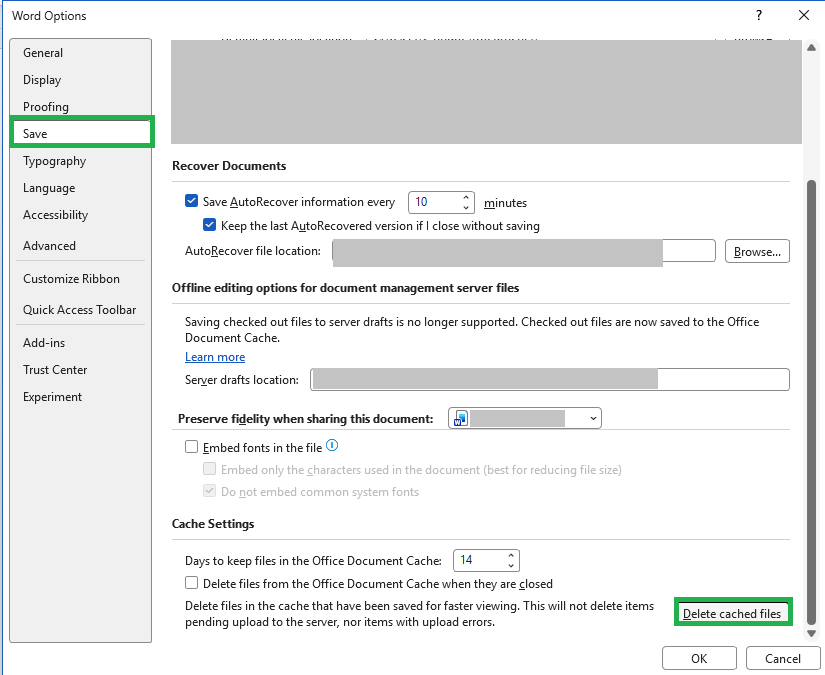Open the Typography options category

pyautogui.click(x=81, y=161)
